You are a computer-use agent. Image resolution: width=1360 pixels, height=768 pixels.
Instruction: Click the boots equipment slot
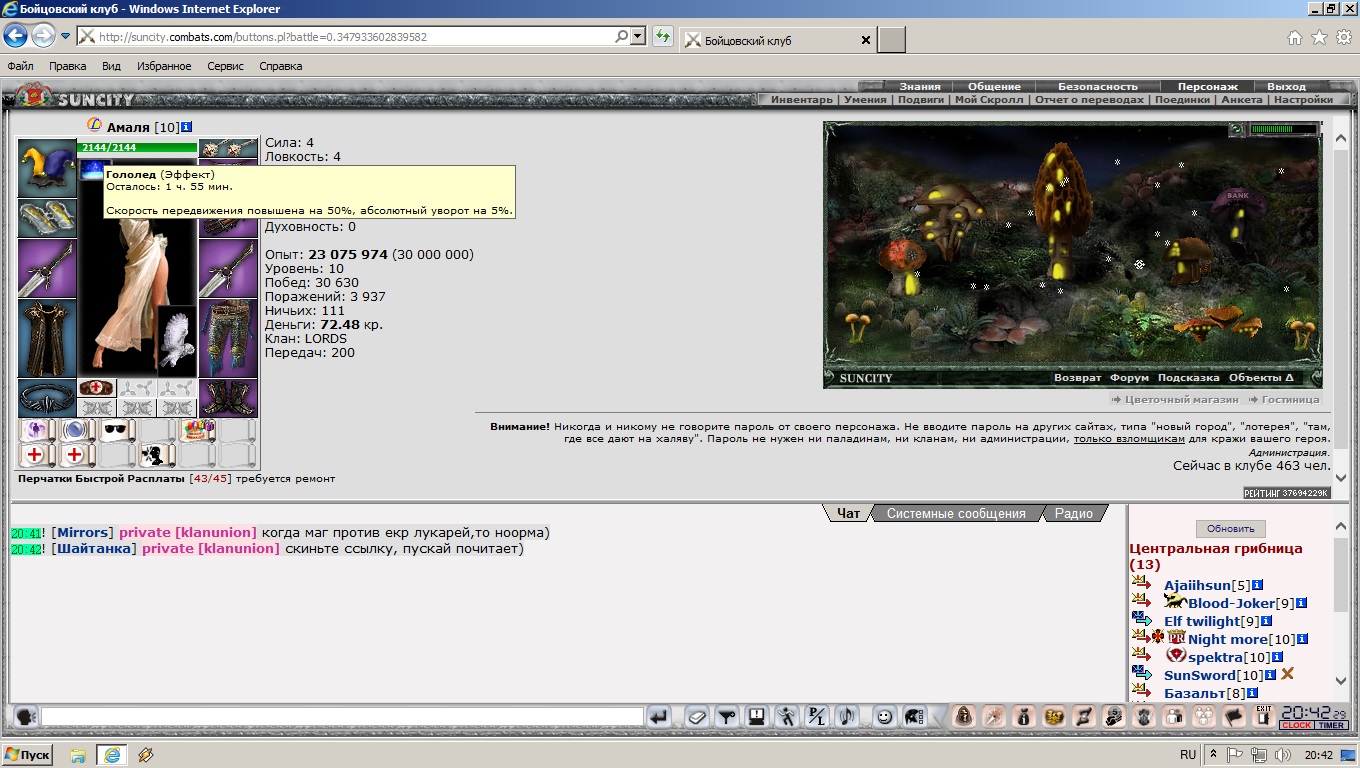point(228,398)
